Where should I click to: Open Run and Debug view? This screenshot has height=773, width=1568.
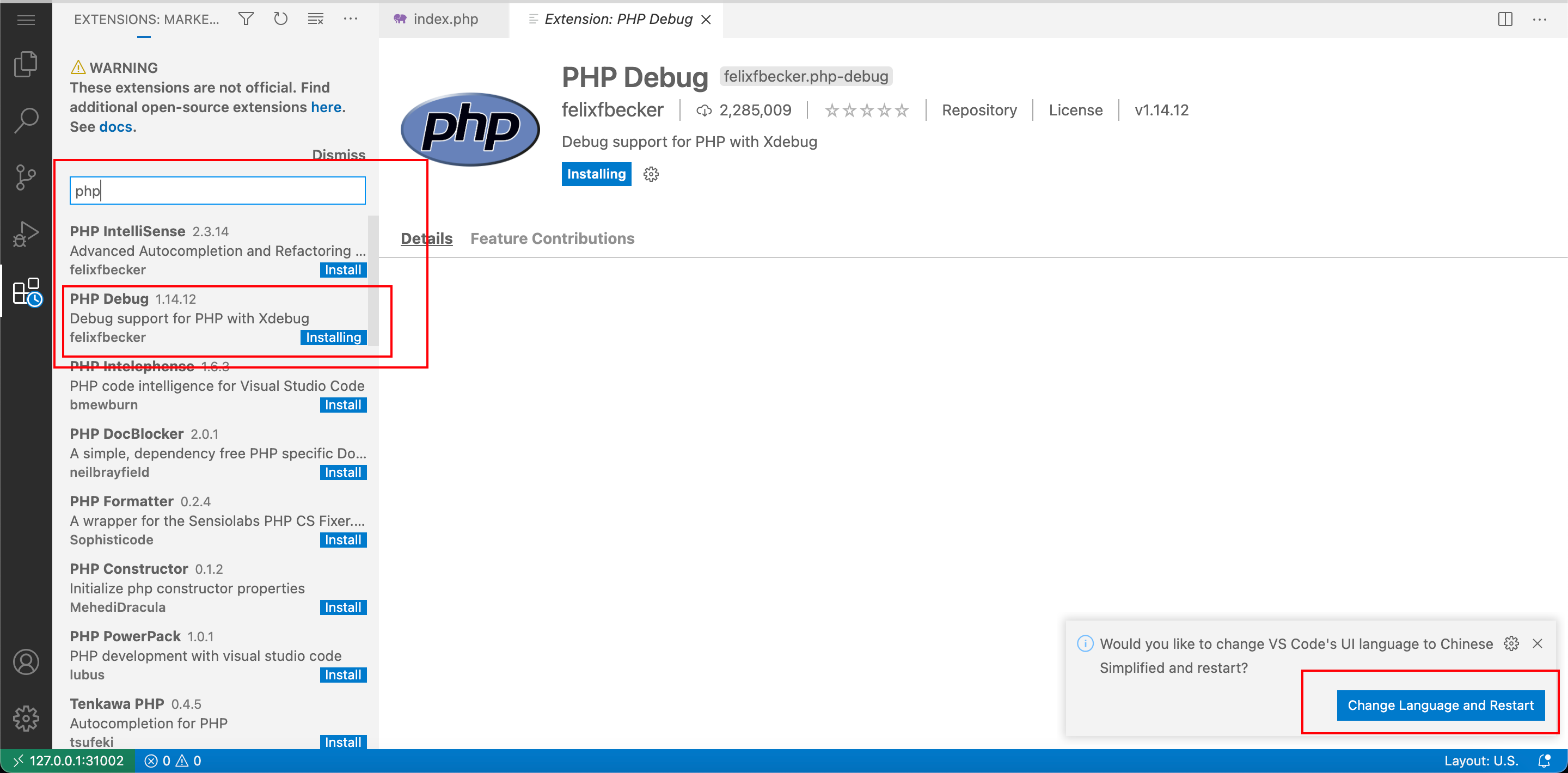tap(26, 234)
